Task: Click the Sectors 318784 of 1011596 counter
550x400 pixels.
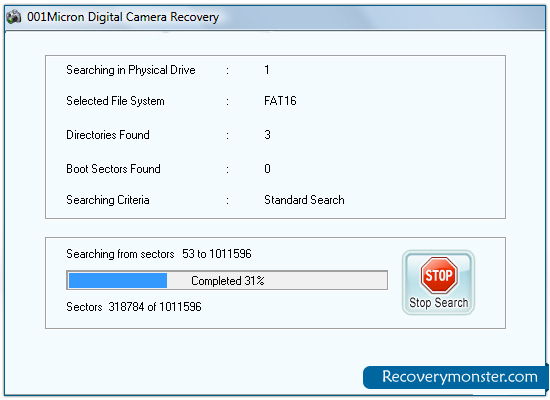Action: 134,307
